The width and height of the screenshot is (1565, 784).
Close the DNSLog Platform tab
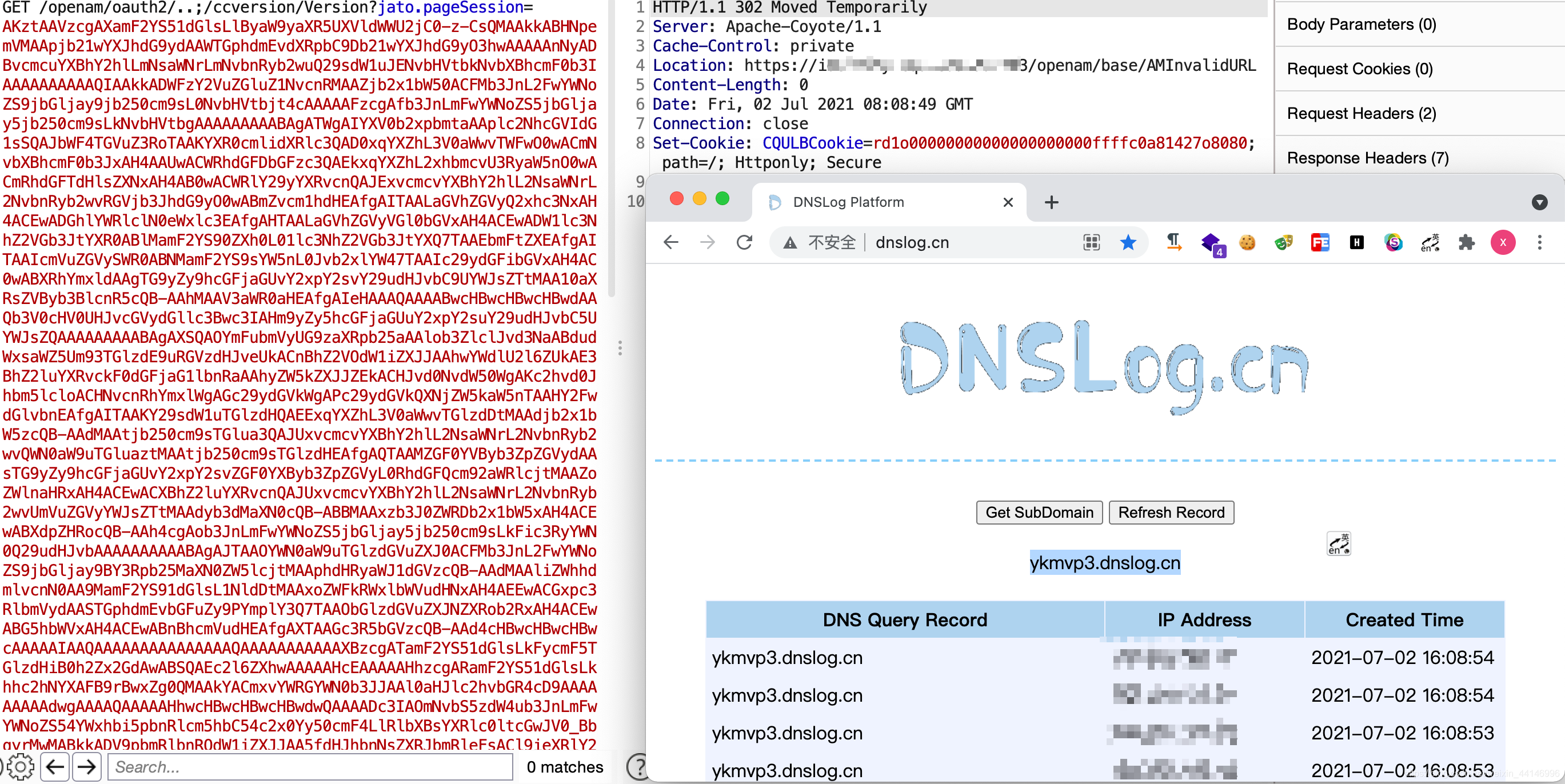click(x=1008, y=202)
